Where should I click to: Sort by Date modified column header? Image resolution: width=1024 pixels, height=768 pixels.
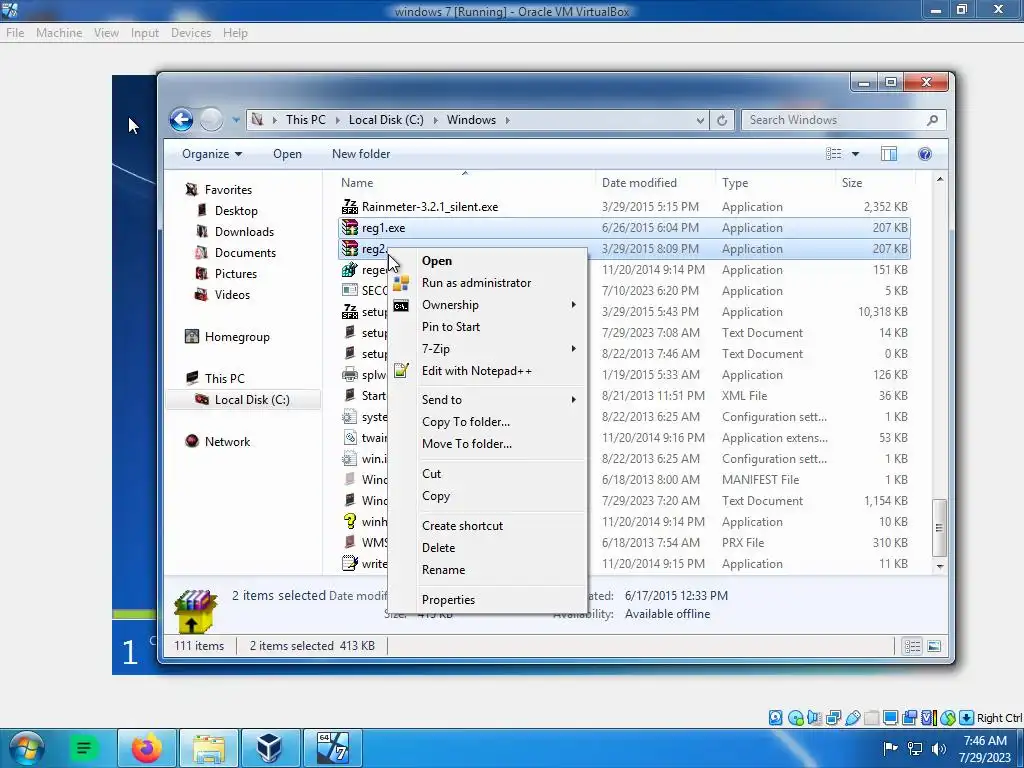(639, 183)
